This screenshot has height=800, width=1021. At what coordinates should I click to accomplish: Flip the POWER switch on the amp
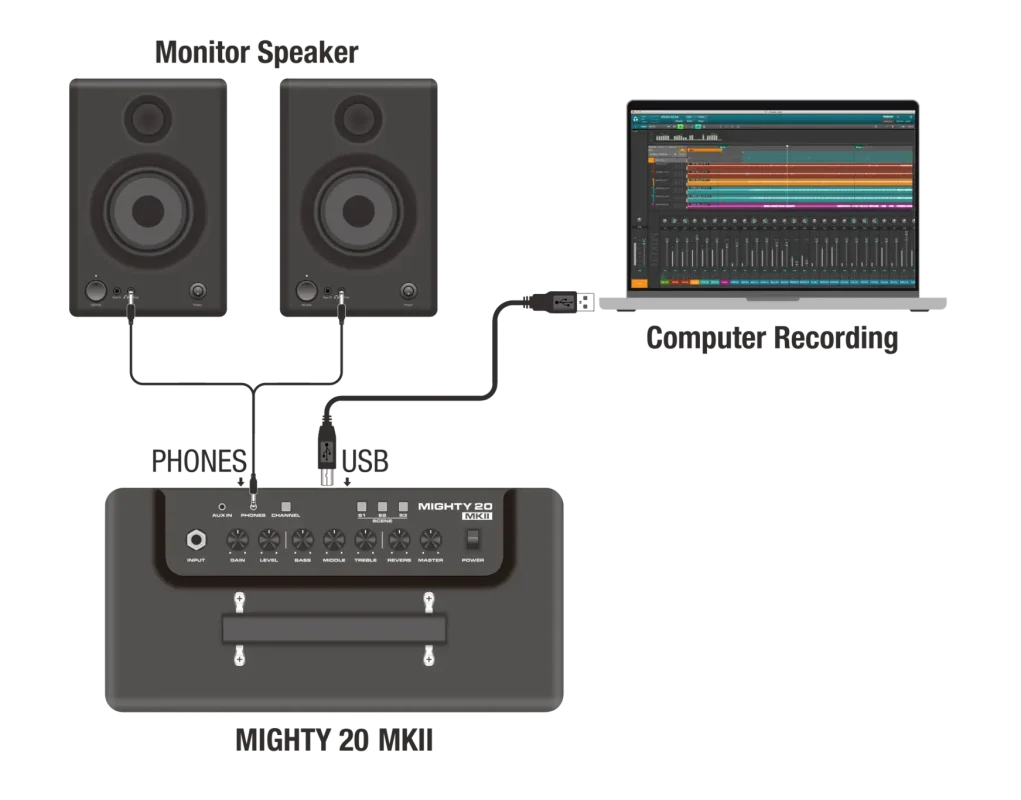click(x=472, y=539)
